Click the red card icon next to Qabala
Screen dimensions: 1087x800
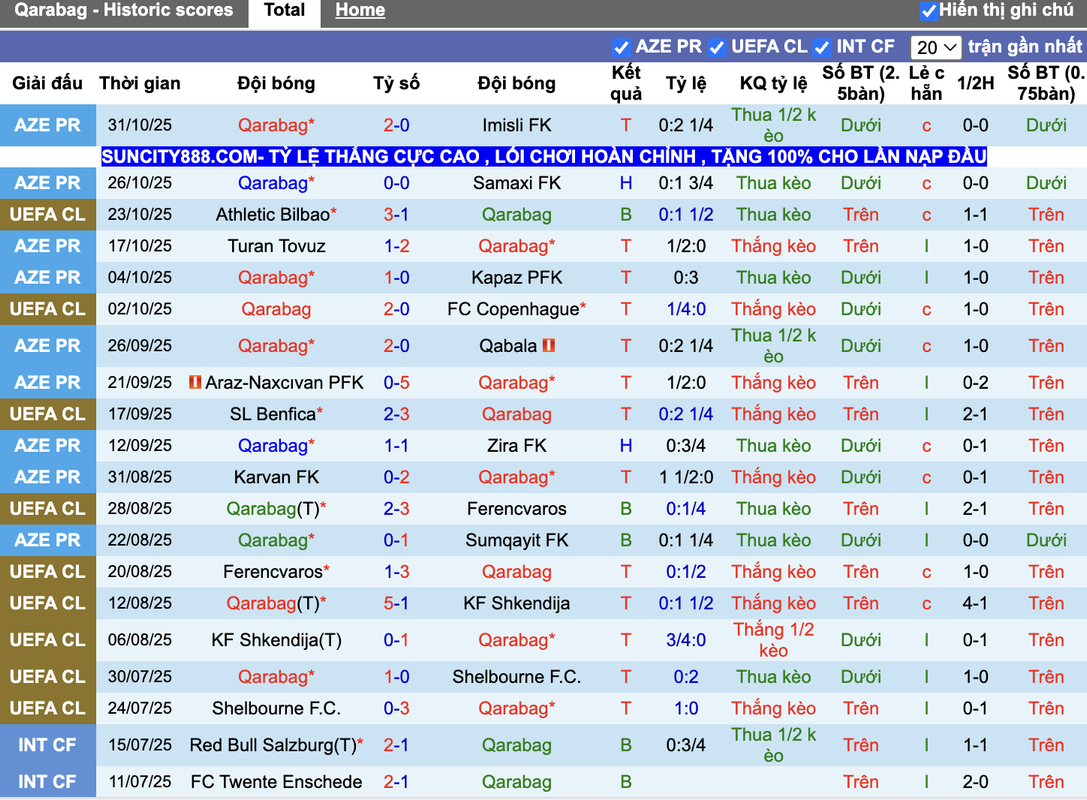(549, 345)
